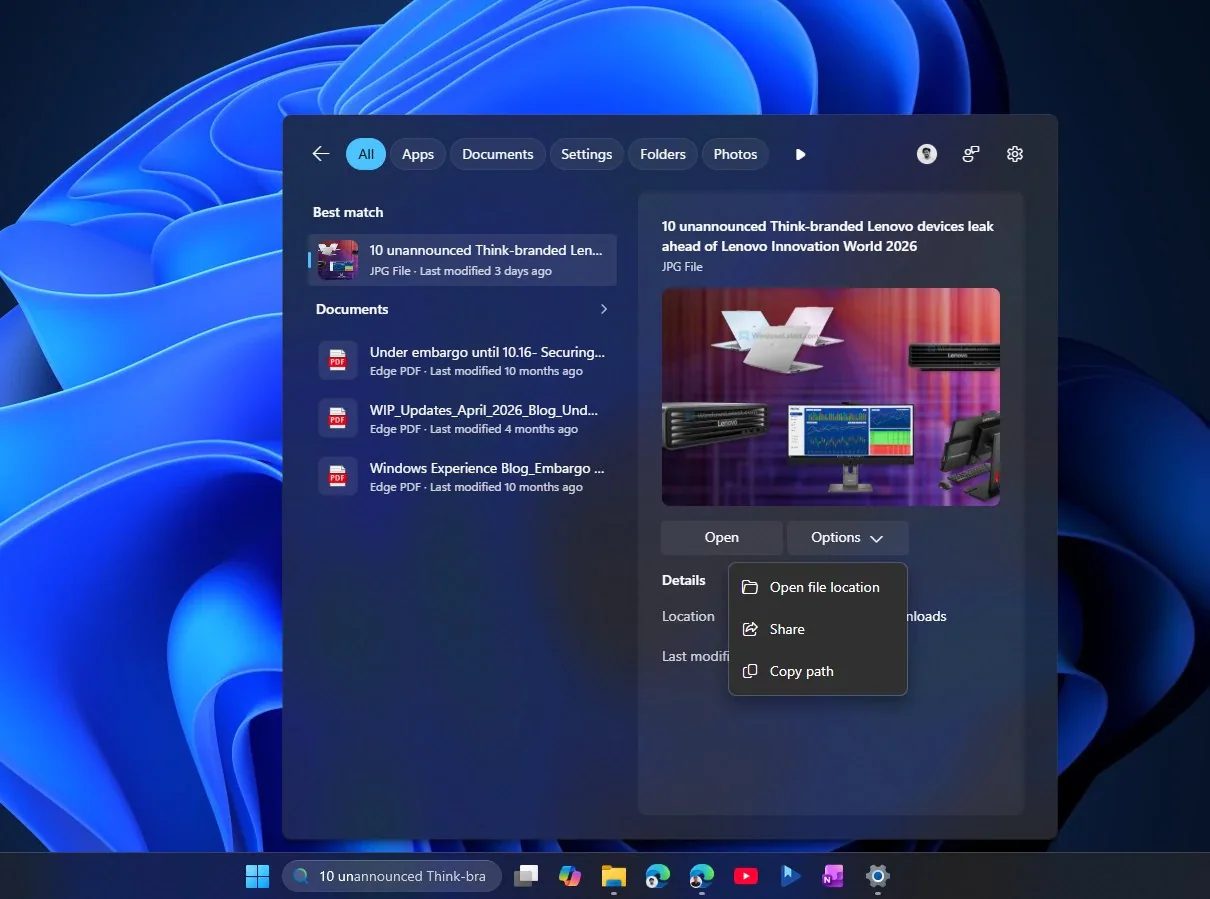Switch to the Apps filter
Screen dimensions: 1210x899
point(418,154)
